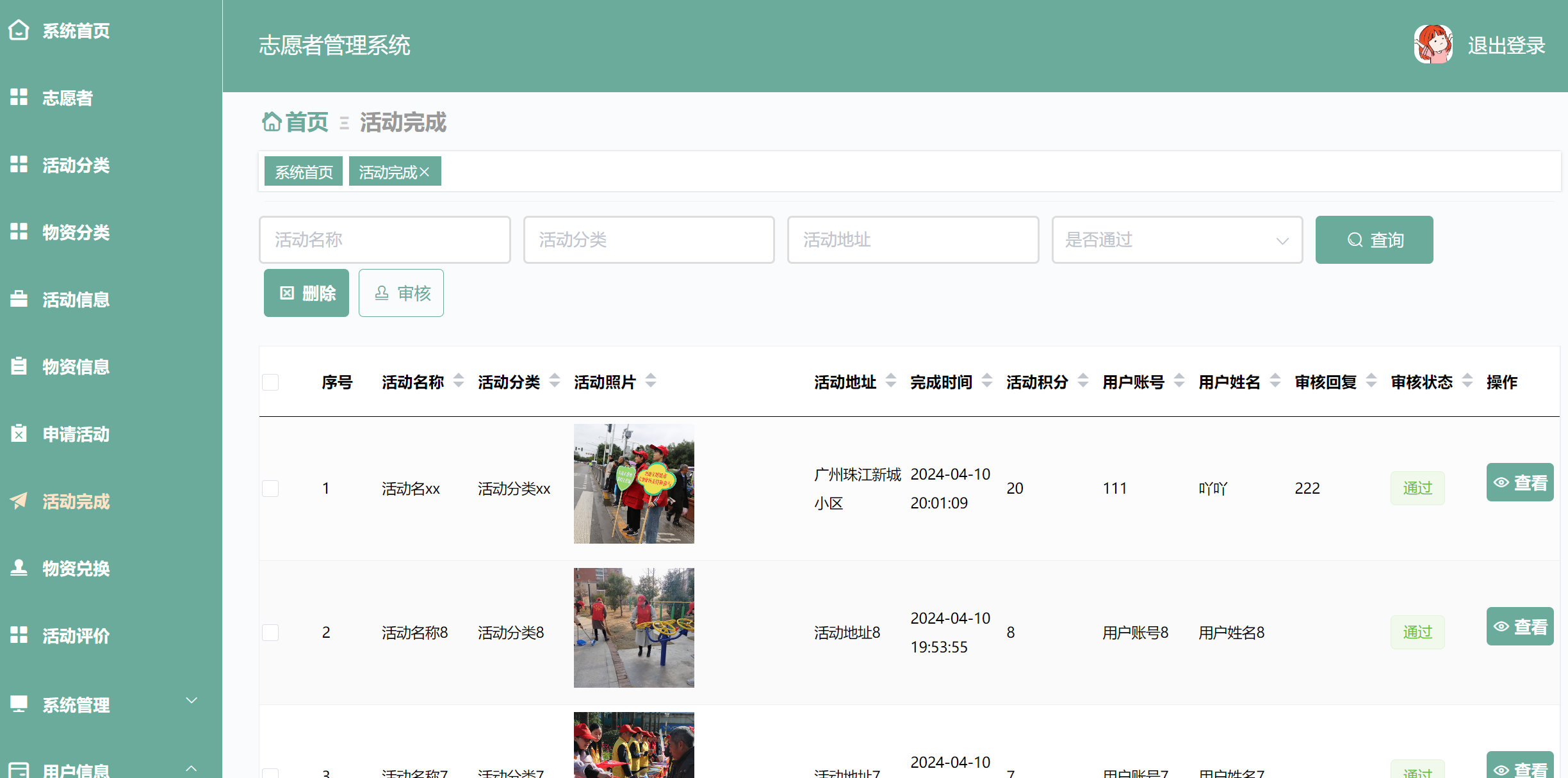Sort by 审核状态 column arrows
Image resolution: width=1568 pixels, height=778 pixels.
tap(1467, 381)
